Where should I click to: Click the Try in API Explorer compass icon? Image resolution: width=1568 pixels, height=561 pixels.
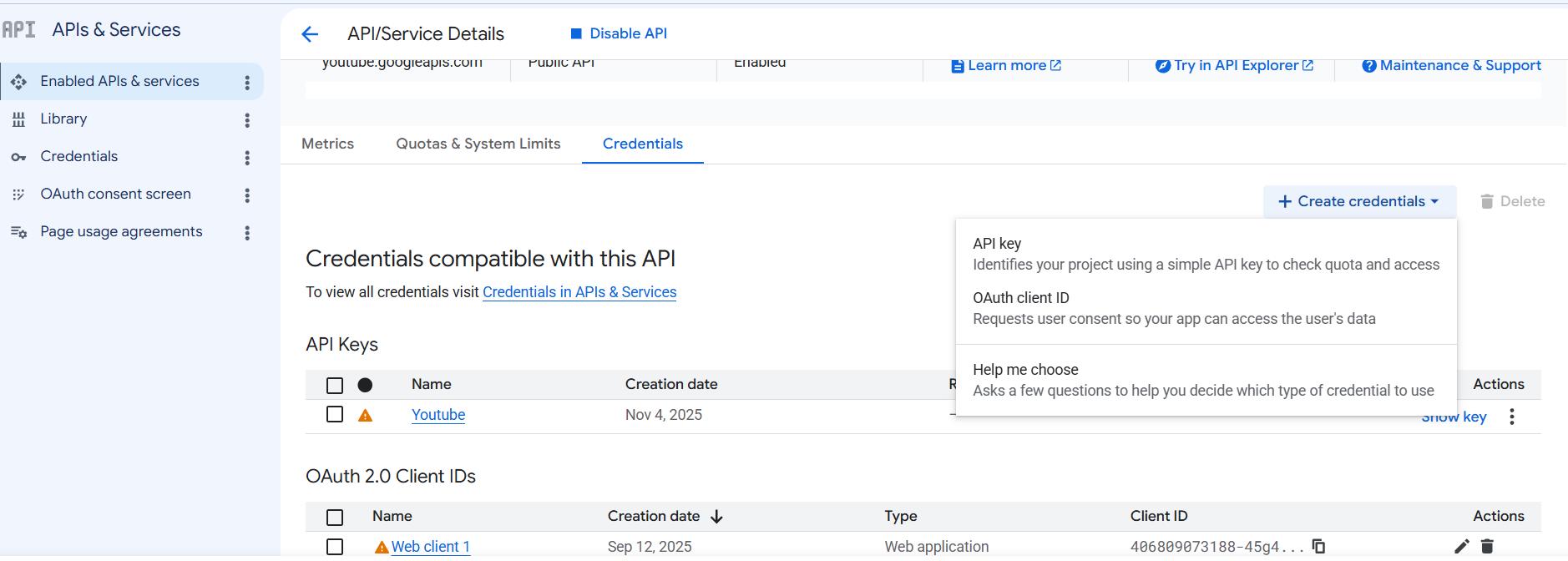(x=1162, y=65)
